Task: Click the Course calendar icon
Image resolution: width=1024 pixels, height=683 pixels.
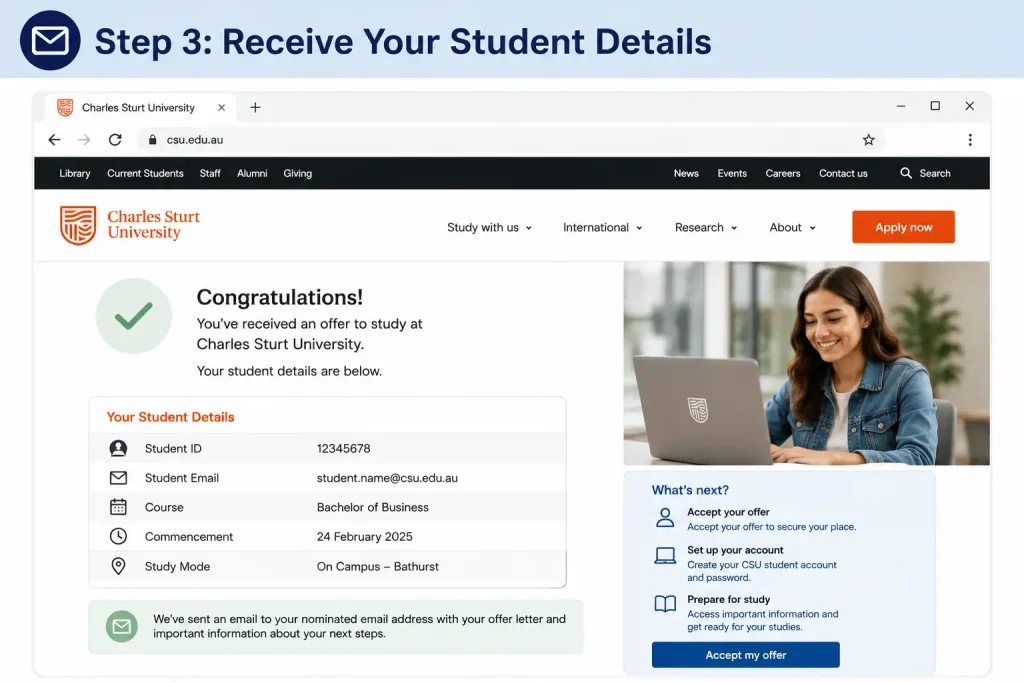Action: (x=118, y=507)
